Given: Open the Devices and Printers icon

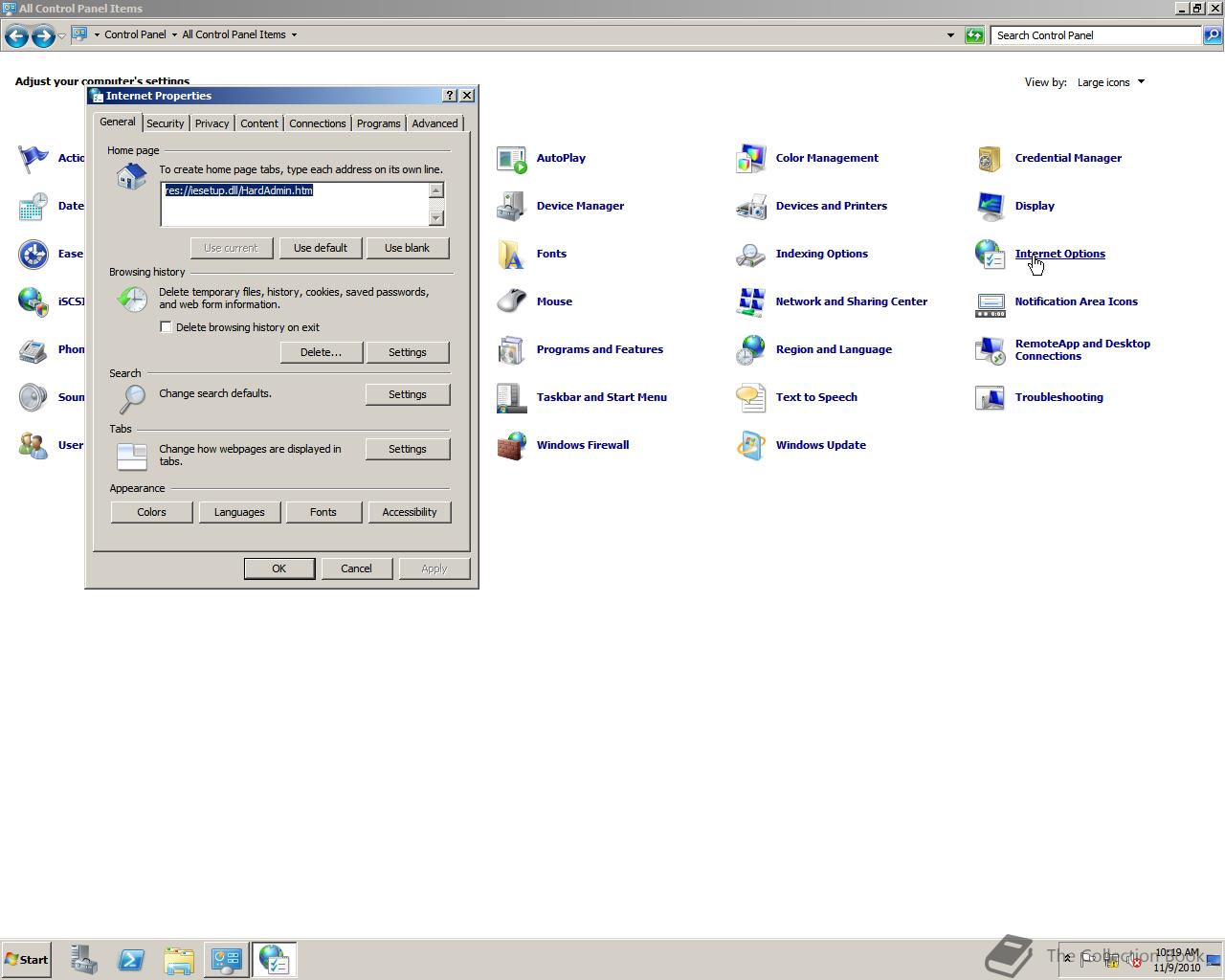Looking at the screenshot, I should (751, 207).
